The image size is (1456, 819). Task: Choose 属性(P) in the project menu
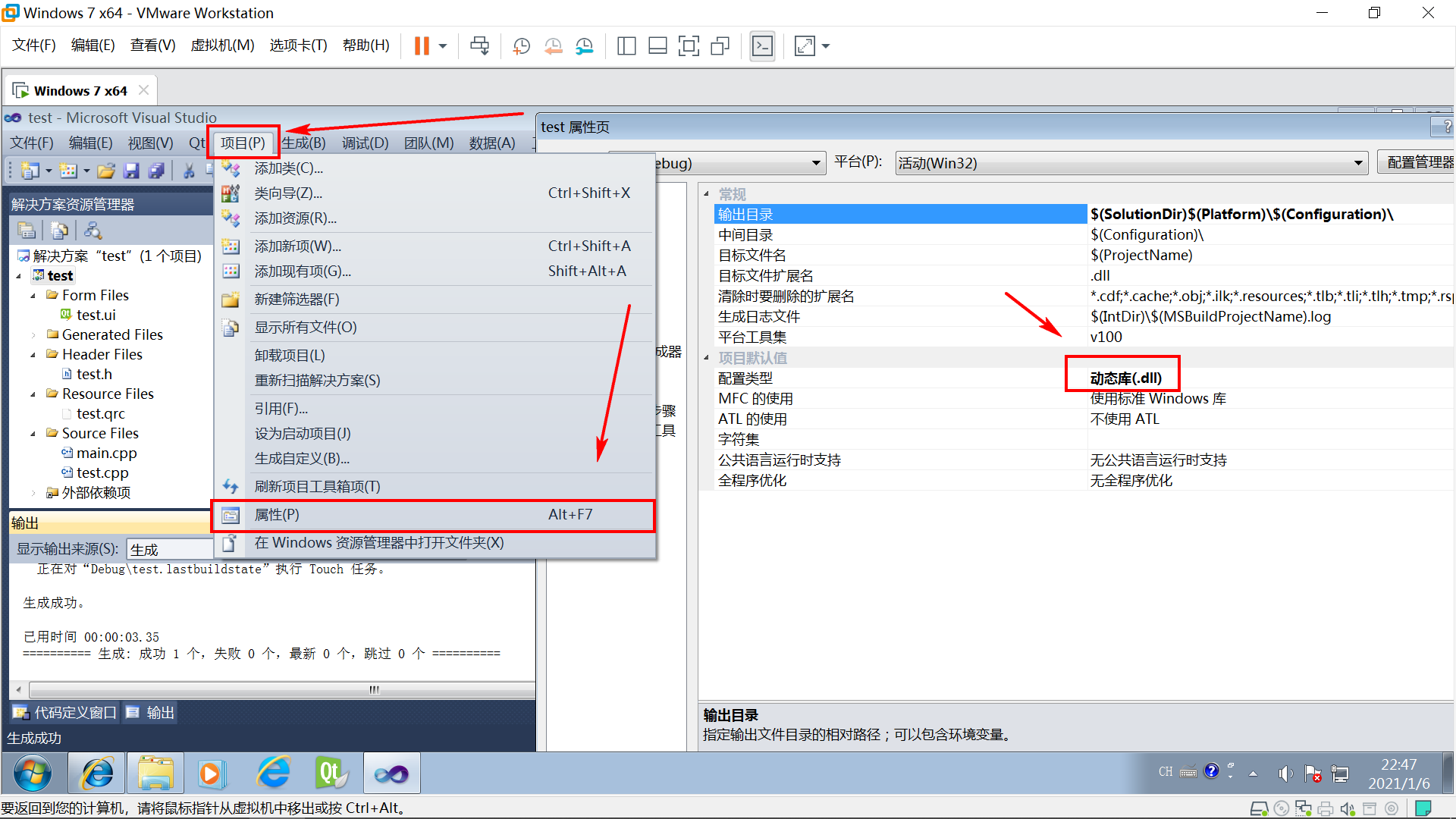point(277,515)
